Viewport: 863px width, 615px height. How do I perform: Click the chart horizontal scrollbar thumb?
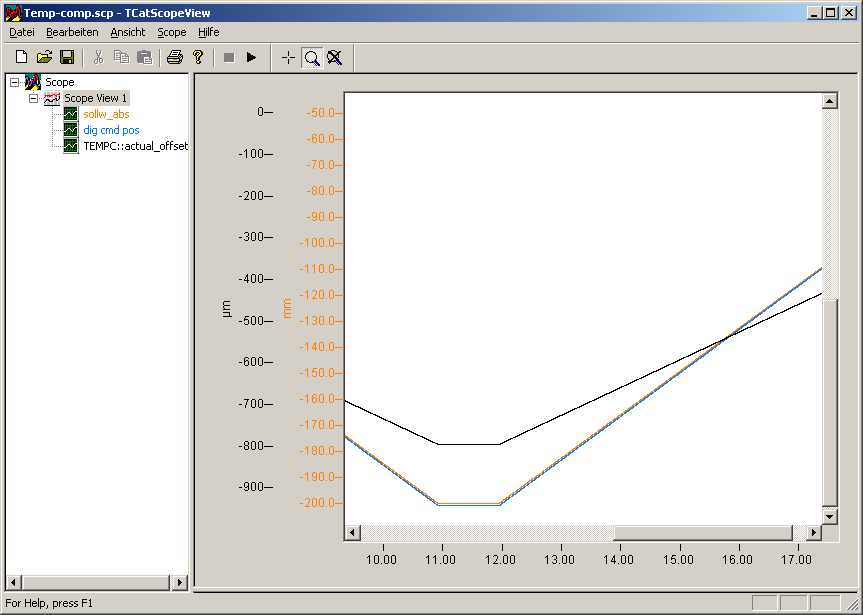pos(703,532)
